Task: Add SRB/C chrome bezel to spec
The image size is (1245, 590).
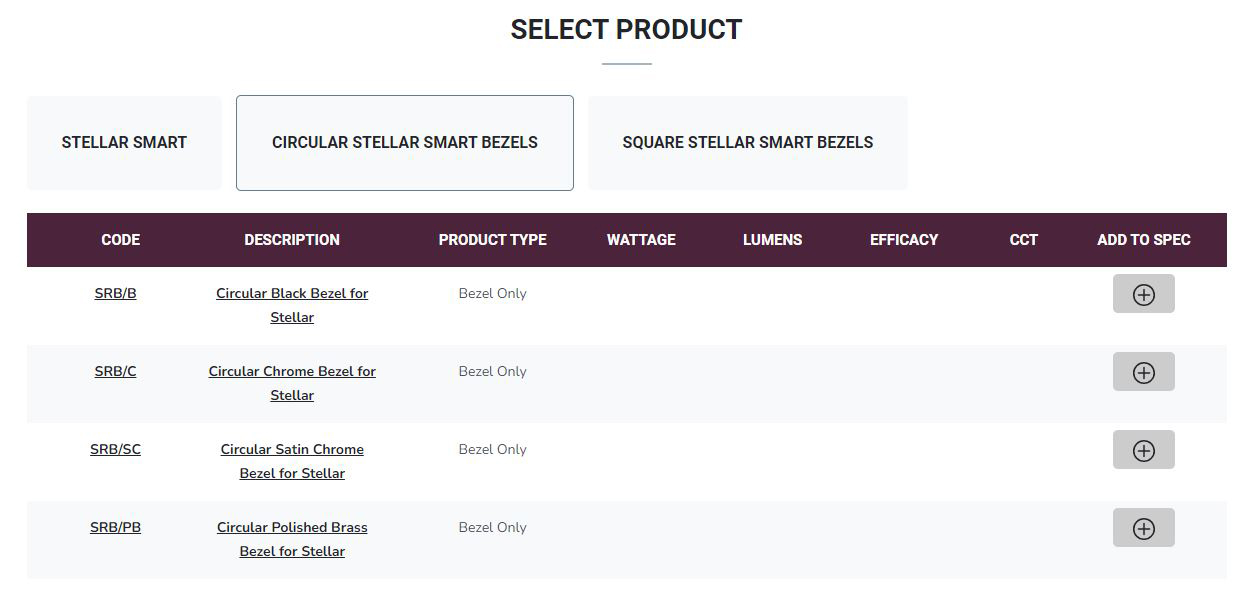Action: click(x=1143, y=372)
